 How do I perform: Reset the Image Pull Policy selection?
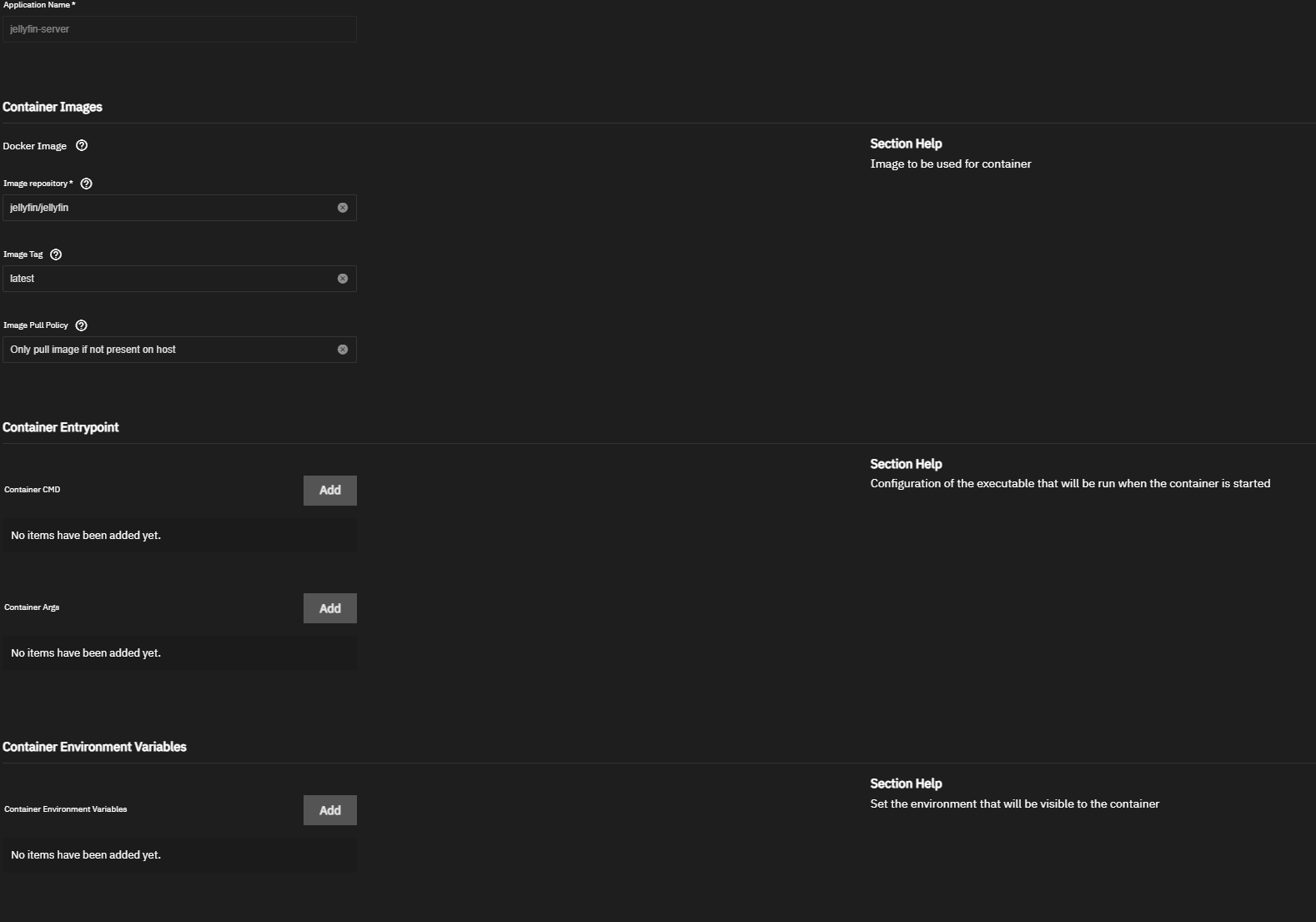point(343,350)
